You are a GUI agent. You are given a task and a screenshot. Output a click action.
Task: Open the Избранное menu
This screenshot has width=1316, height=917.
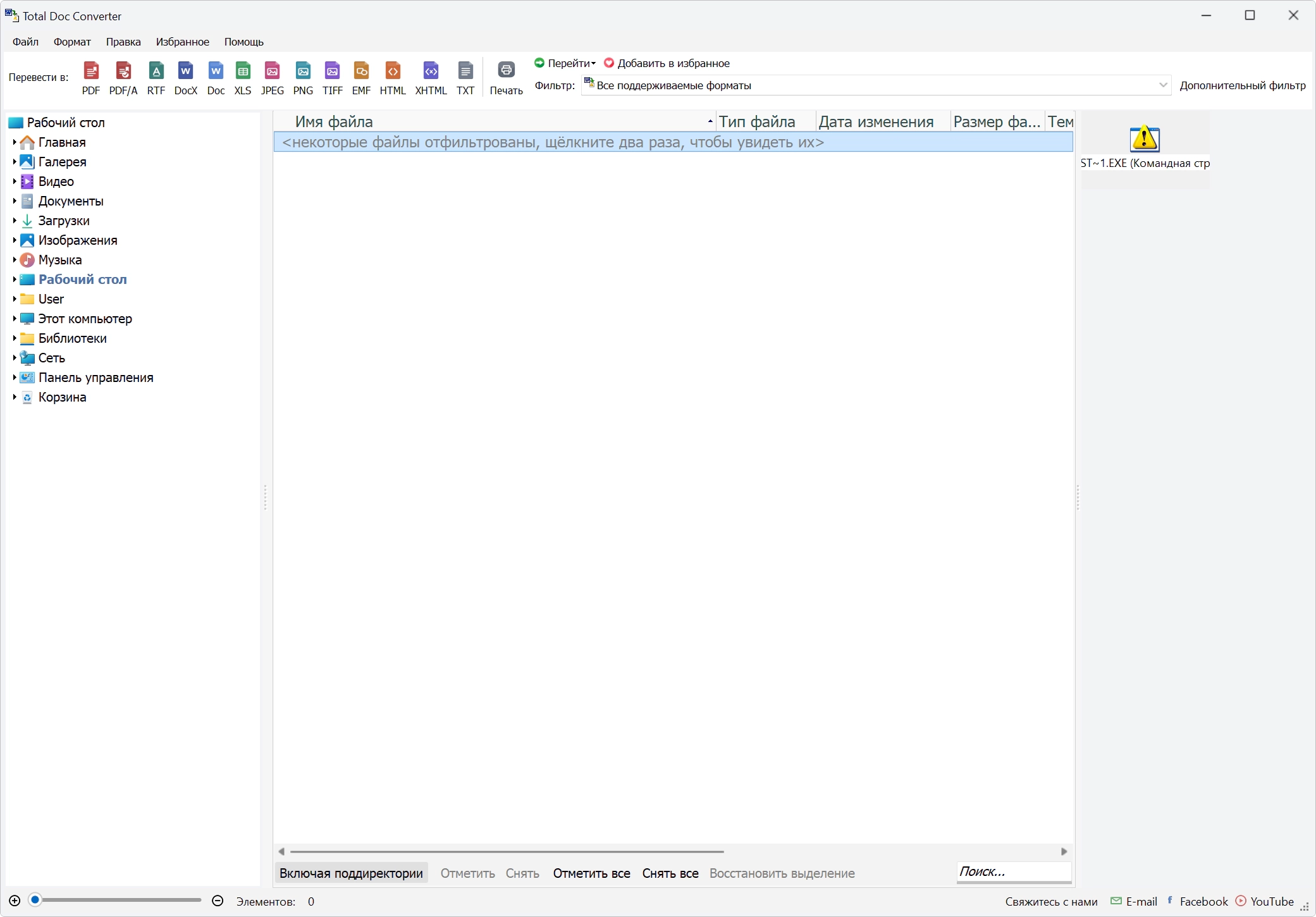(183, 42)
